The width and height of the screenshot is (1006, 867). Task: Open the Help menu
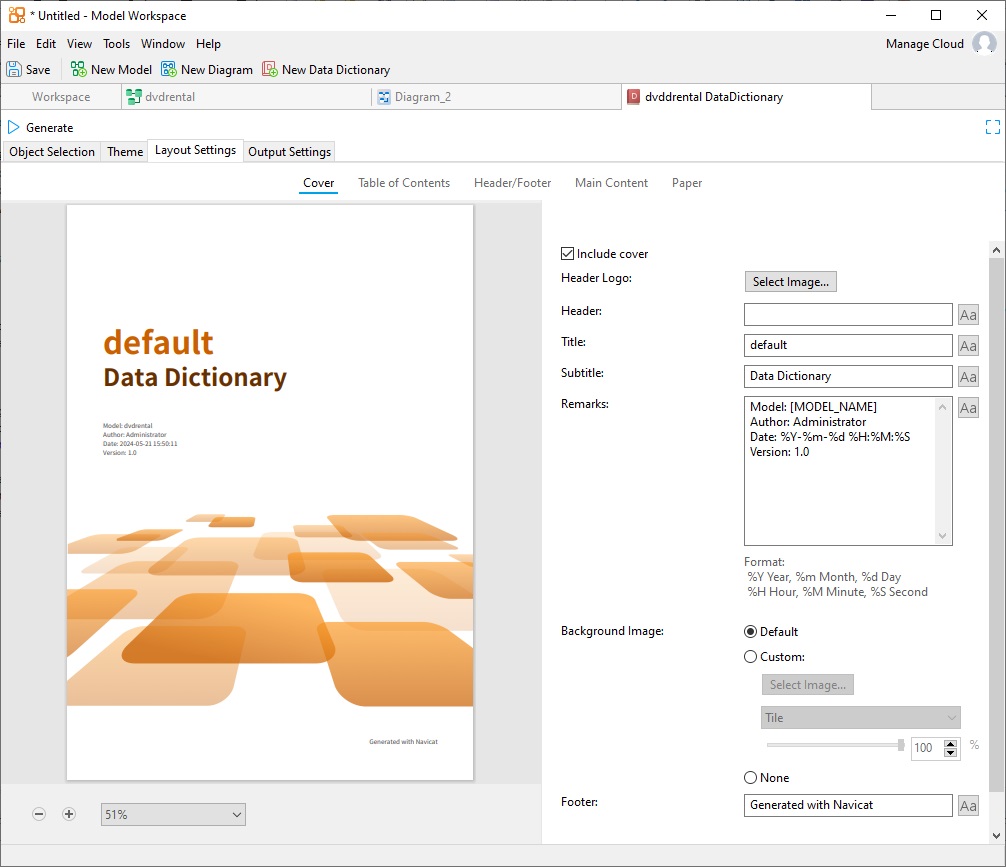209,44
